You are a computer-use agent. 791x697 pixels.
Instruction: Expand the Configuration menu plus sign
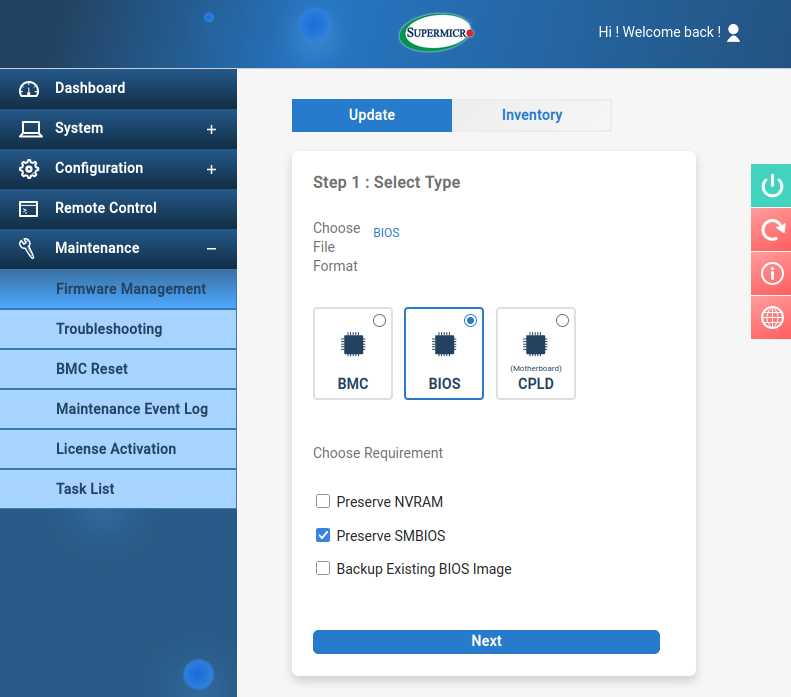(211, 169)
